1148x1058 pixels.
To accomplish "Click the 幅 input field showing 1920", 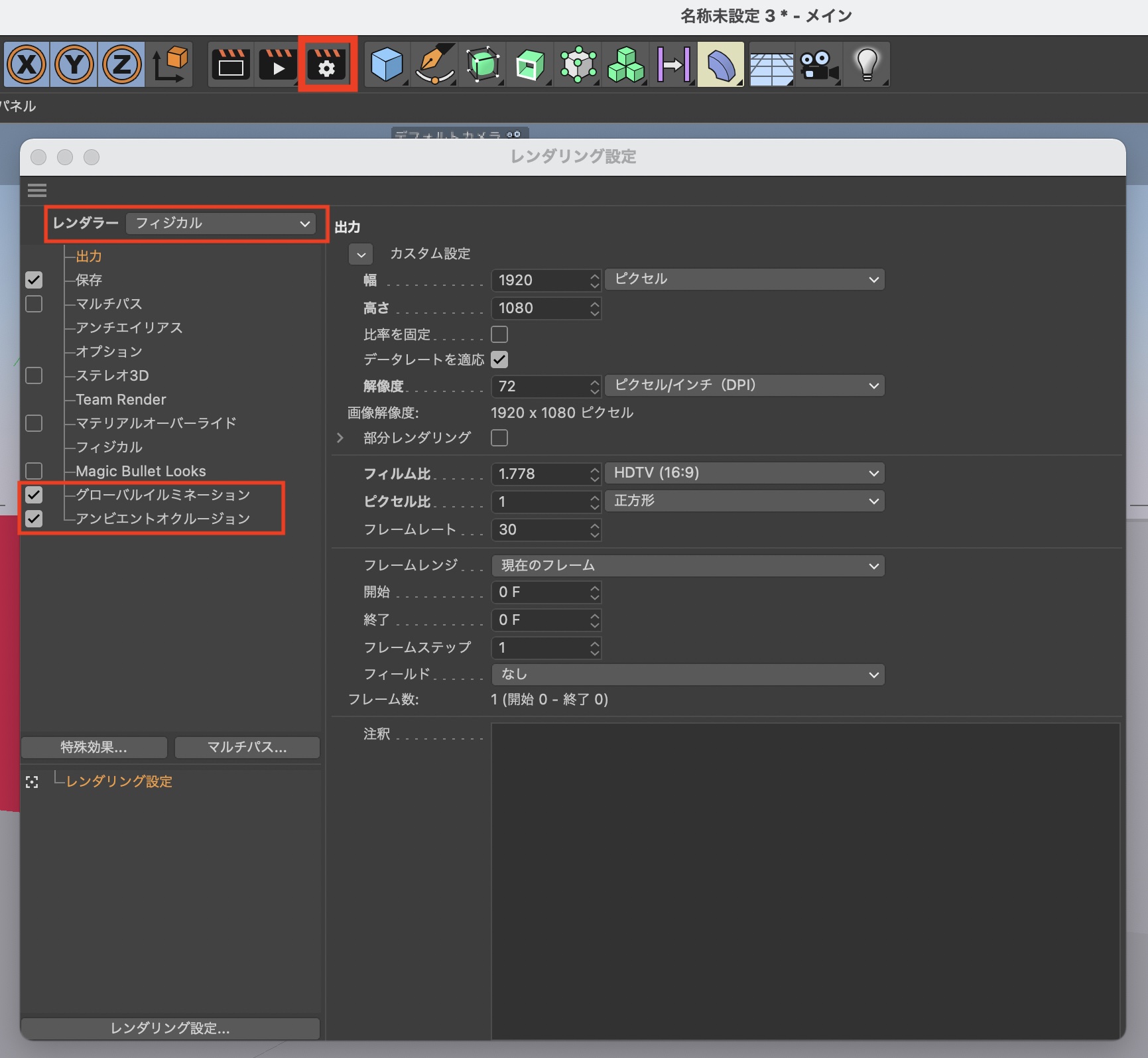I will click(x=540, y=281).
